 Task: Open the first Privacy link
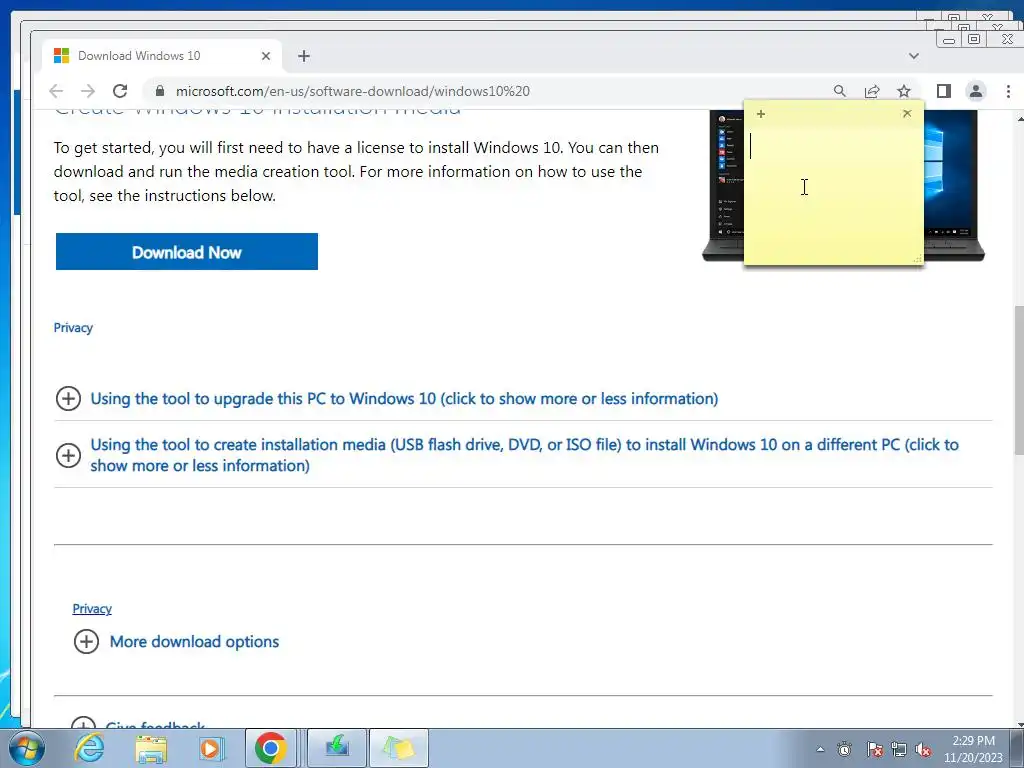(x=73, y=328)
